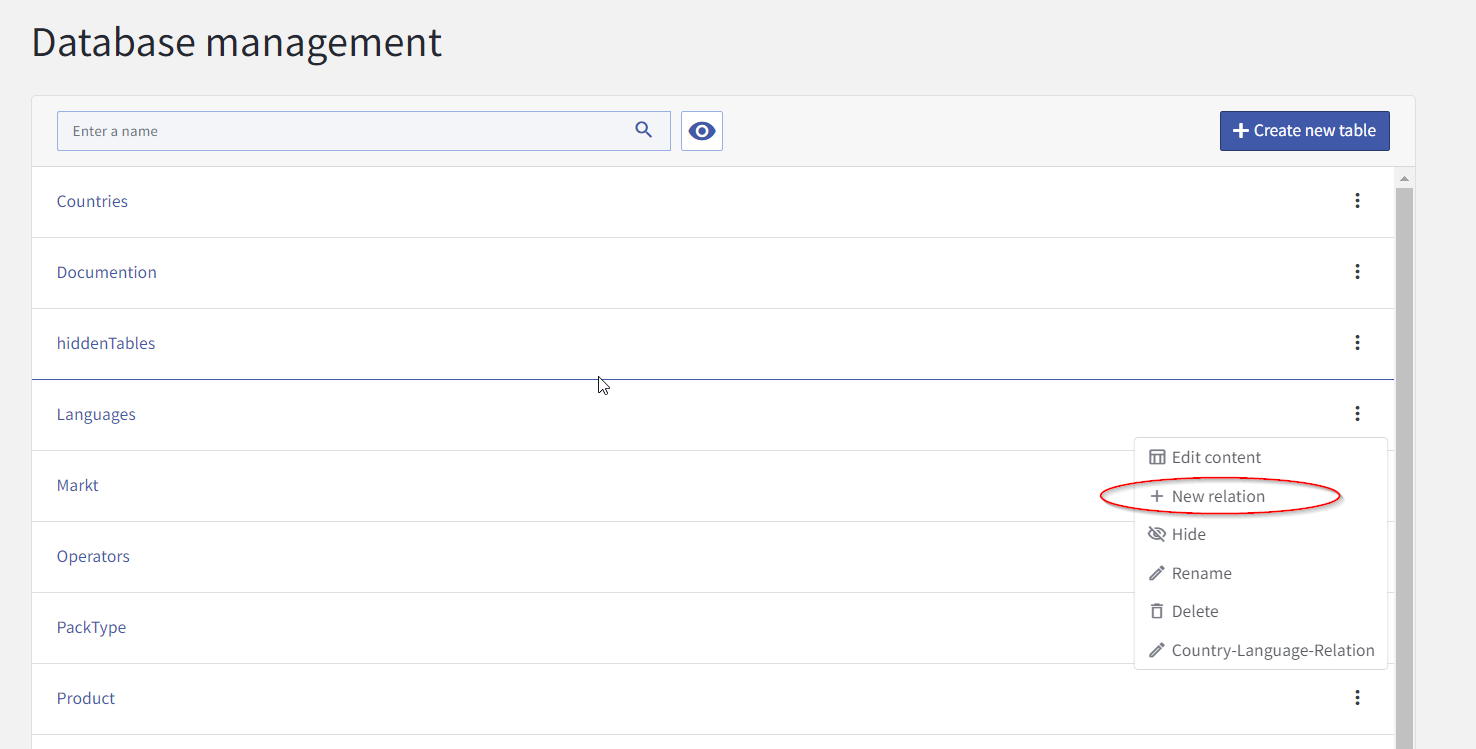Click the plus icon beside New relation

1157,496
